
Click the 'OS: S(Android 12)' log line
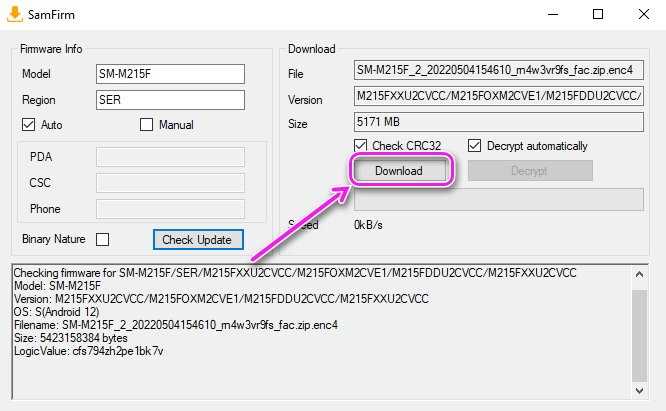[x=56, y=312]
